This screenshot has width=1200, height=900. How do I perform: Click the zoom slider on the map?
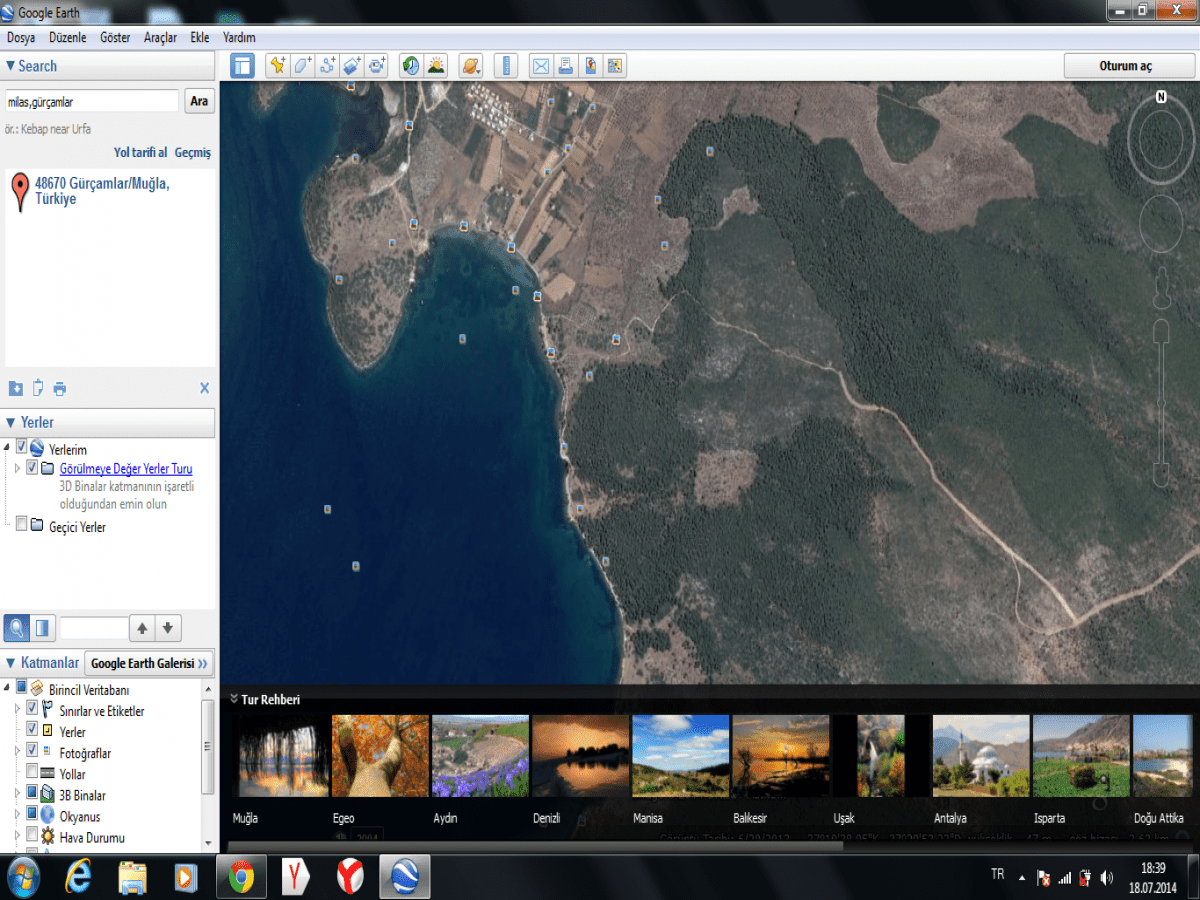click(1161, 400)
